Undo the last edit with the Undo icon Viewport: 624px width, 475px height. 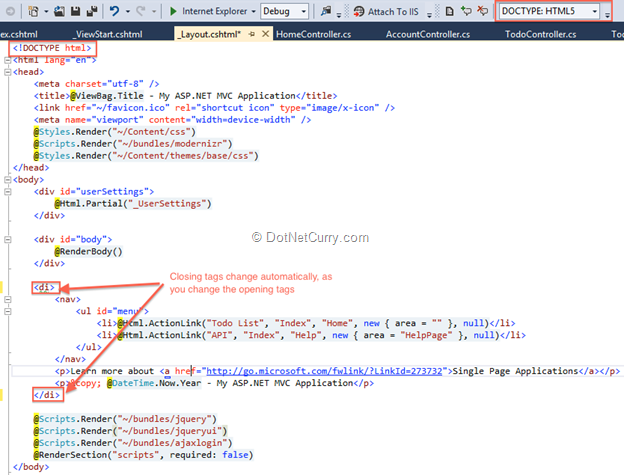pos(115,11)
